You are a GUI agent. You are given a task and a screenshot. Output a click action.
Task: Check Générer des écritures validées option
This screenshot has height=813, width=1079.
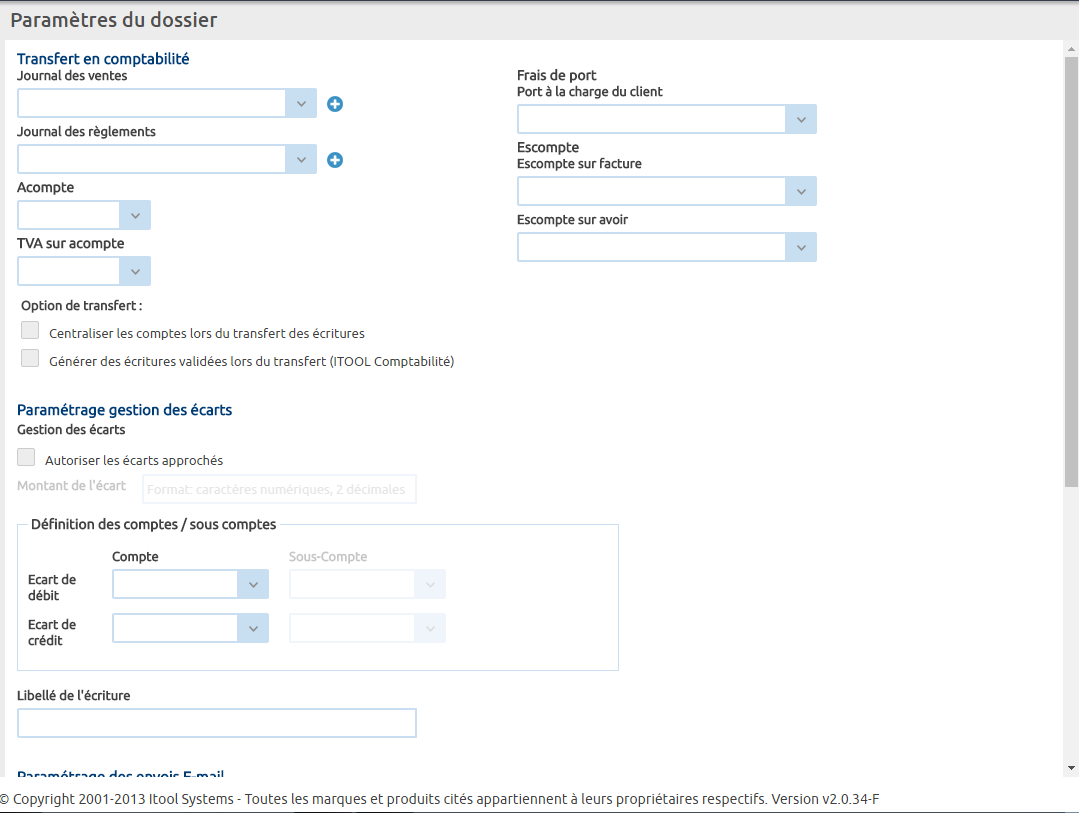pos(30,359)
